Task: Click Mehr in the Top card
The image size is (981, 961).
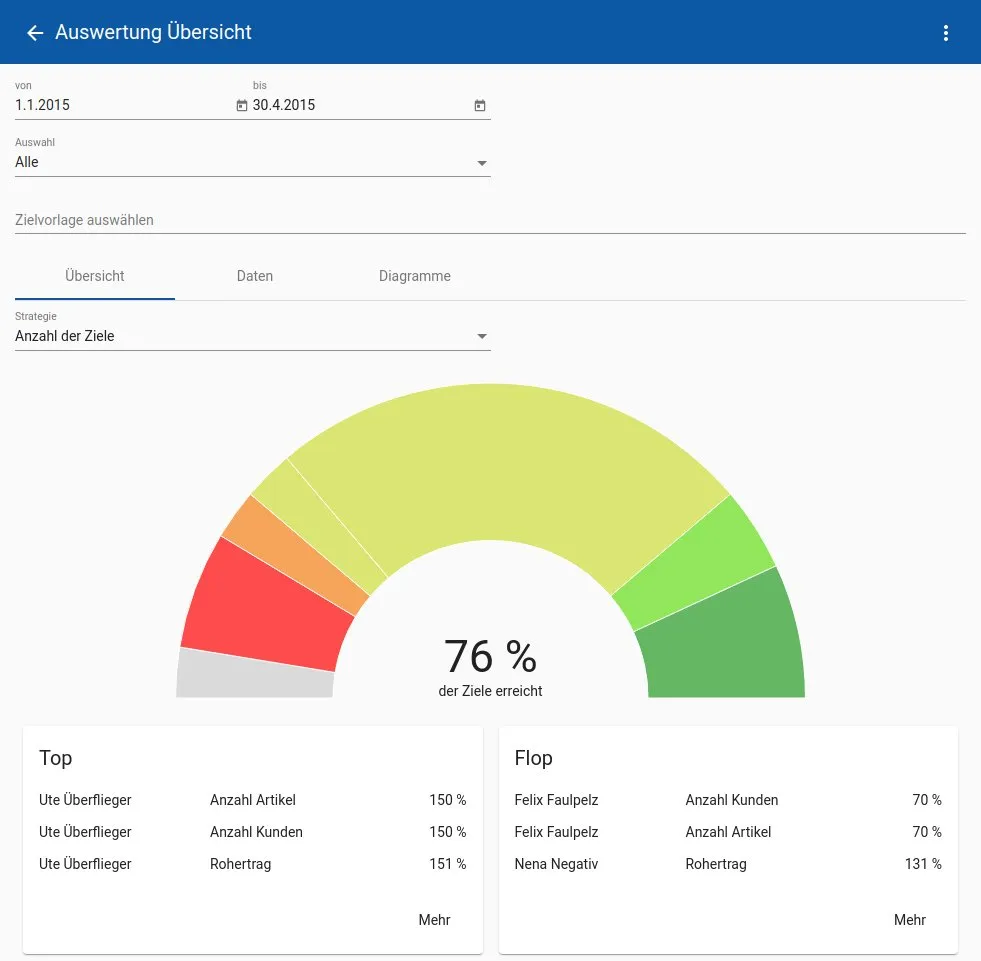Action: (x=434, y=920)
